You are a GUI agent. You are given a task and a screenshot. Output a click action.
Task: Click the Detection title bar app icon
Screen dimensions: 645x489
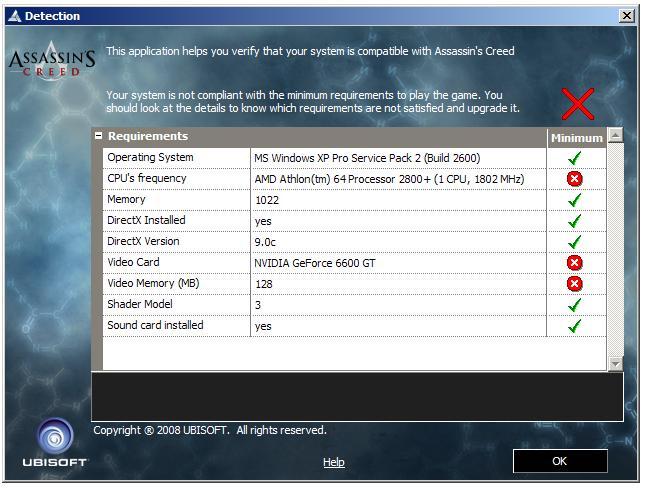(15, 16)
